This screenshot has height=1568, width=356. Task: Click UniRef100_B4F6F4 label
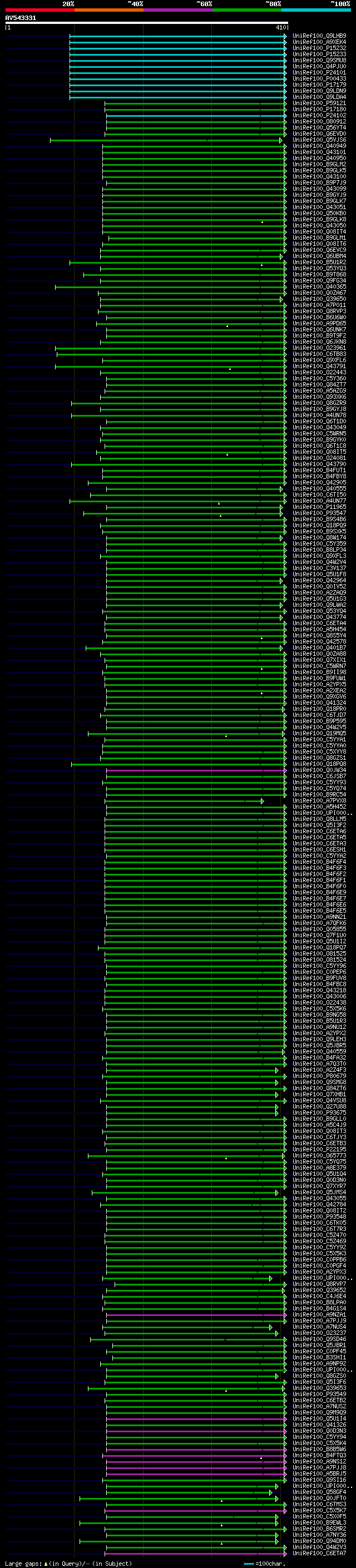319,863
